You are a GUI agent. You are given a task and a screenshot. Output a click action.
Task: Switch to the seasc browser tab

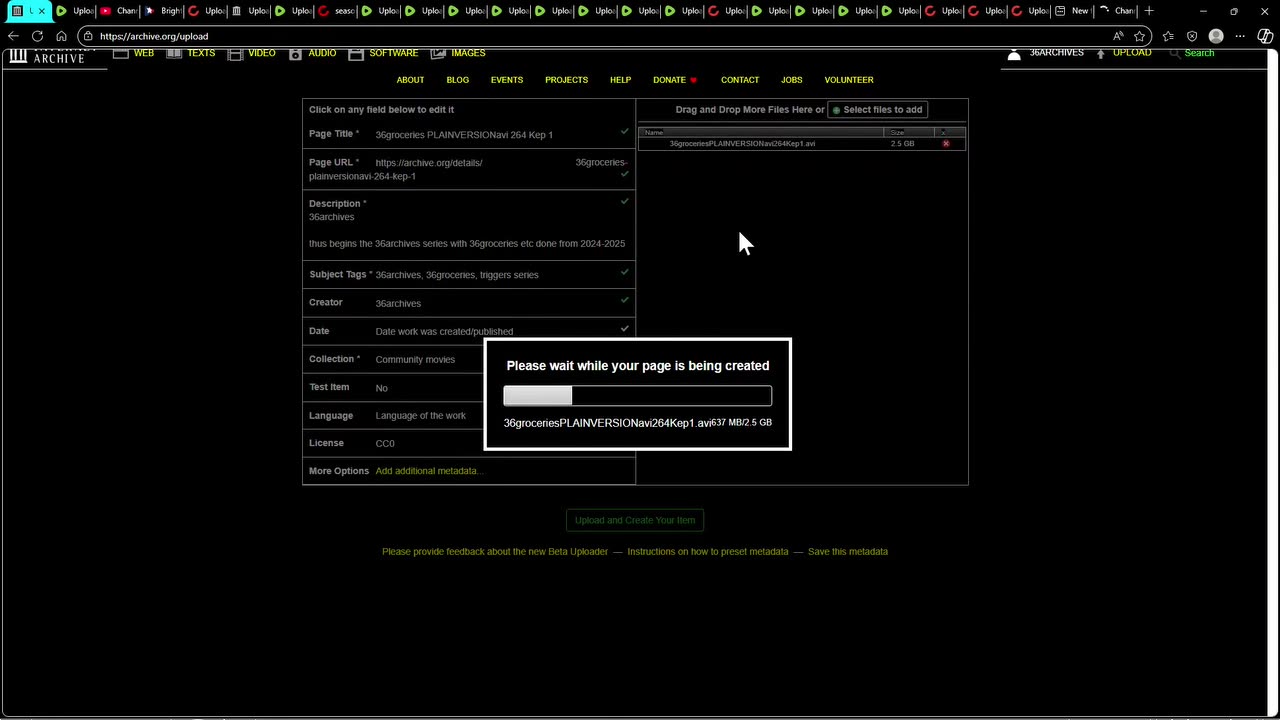coord(337,11)
